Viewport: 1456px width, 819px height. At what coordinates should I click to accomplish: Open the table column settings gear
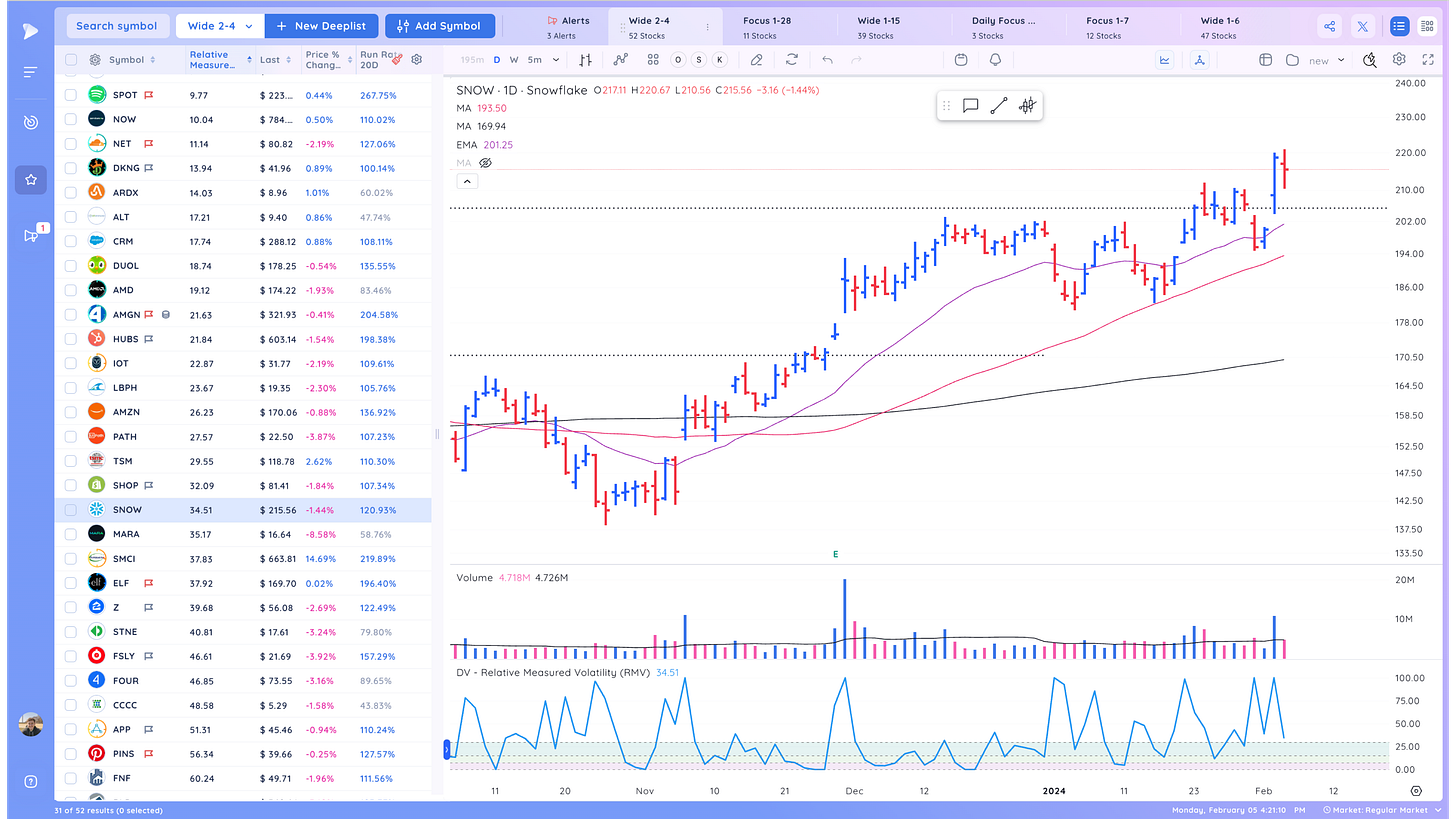point(417,60)
